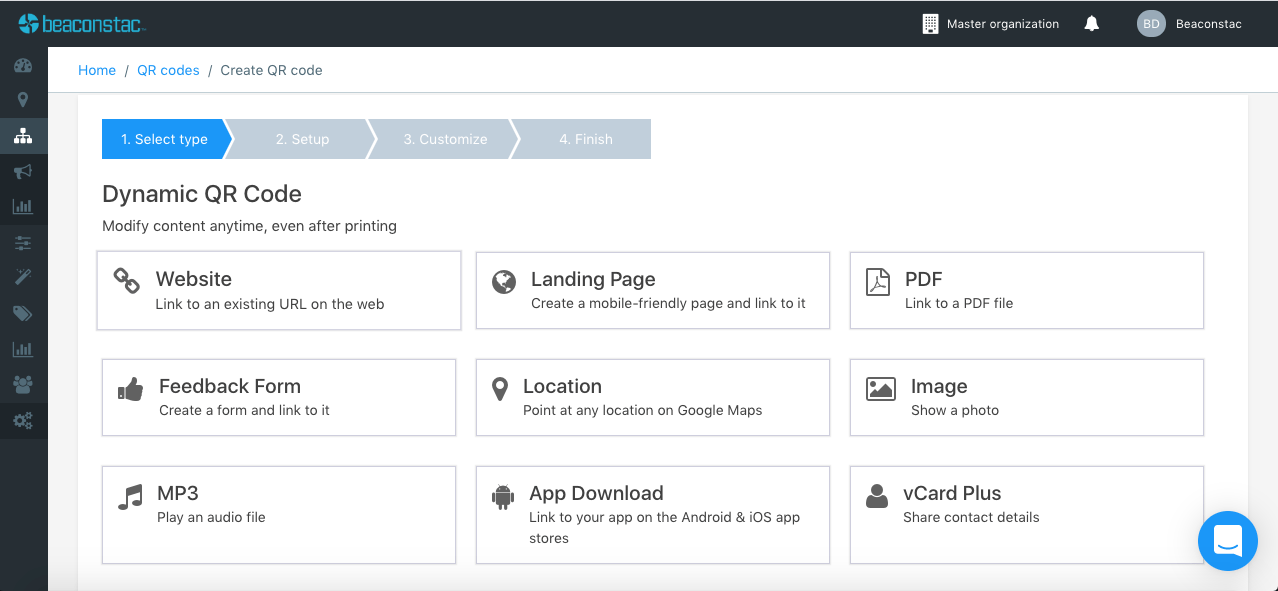Pick the Landing Page card
The height and width of the screenshot is (591, 1278).
coord(652,290)
